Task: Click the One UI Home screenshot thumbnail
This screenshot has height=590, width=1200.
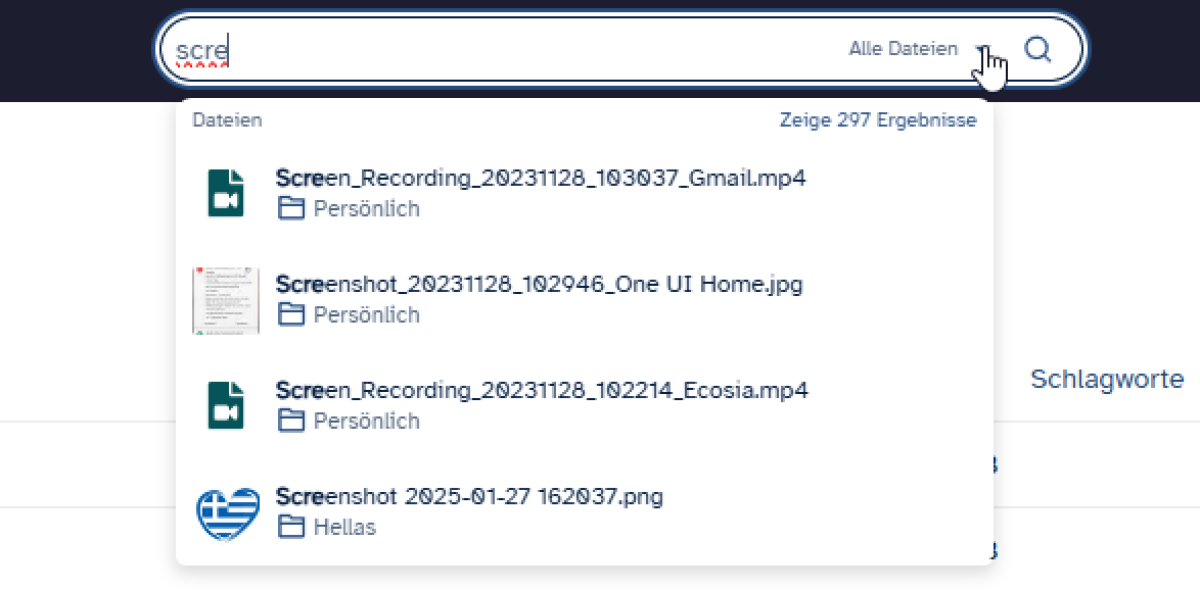Action: click(226, 300)
